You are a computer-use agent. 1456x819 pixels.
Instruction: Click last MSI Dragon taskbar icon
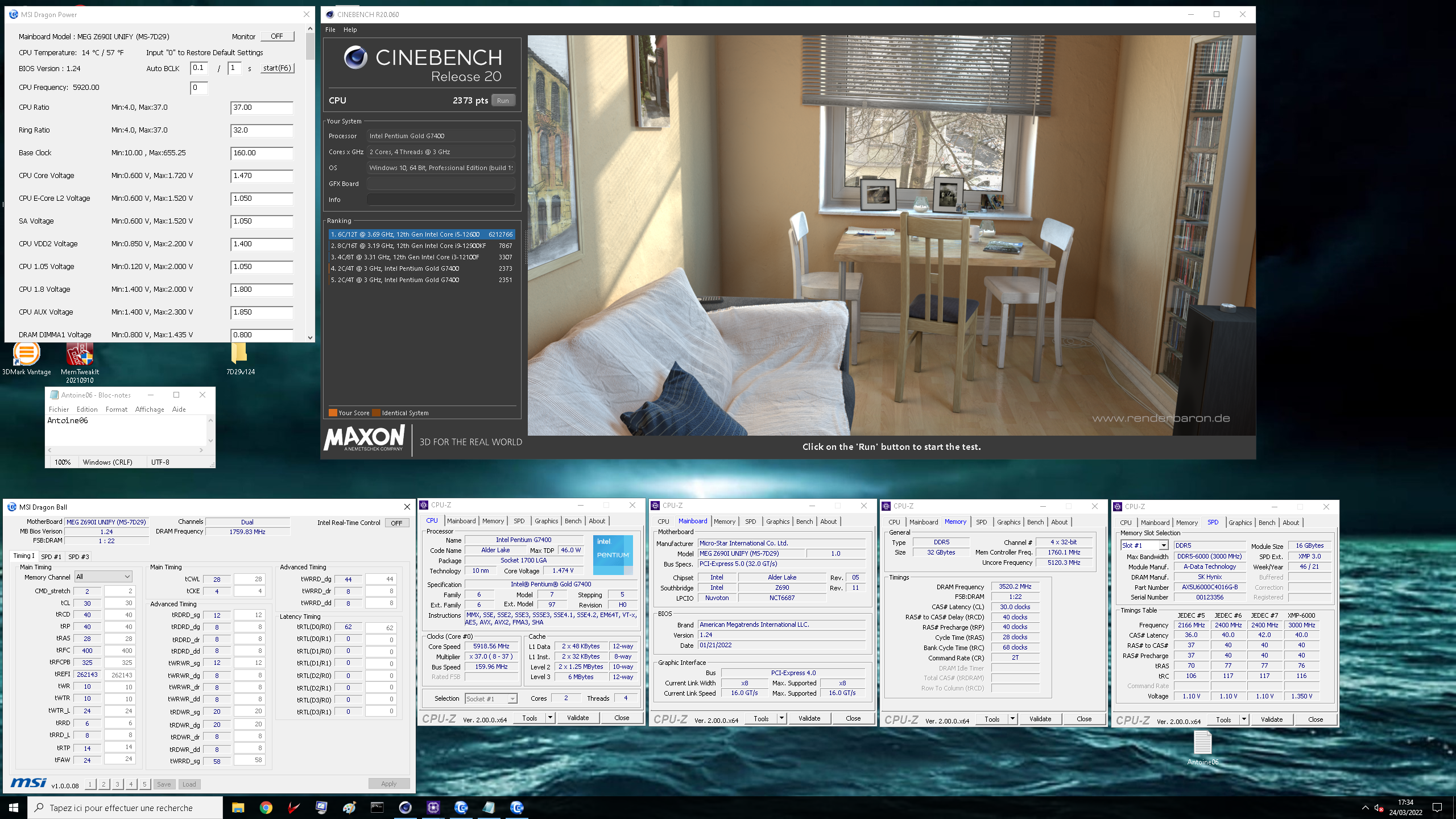(516, 808)
